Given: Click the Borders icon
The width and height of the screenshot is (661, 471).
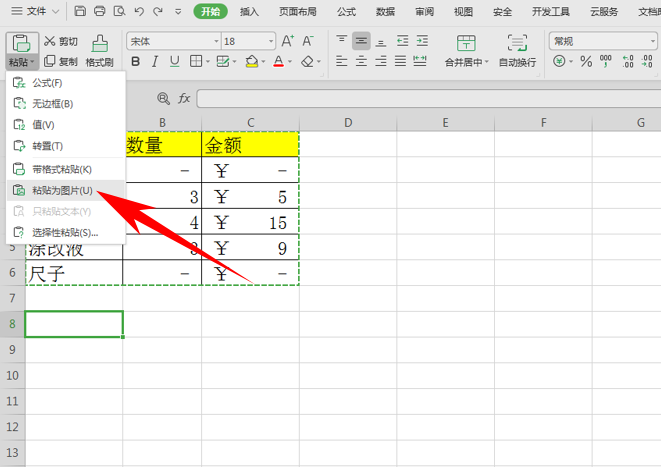Looking at the screenshot, I should tap(196, 62).
